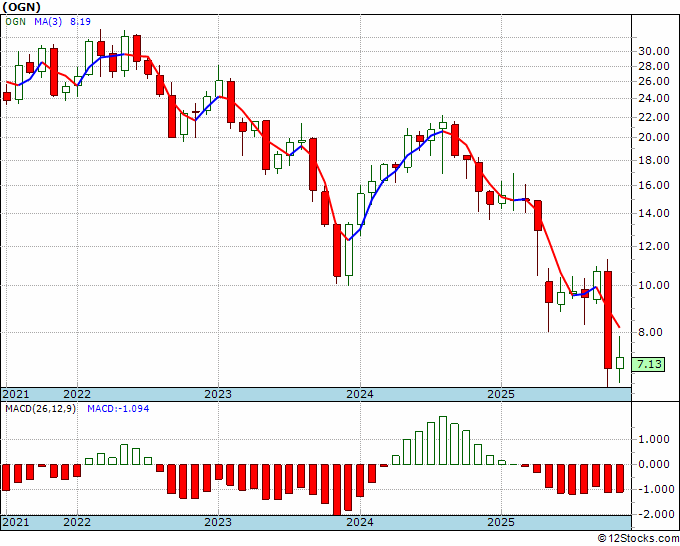Click the -2.000 MACD axis label
The height and width of the screenshot is (546, 680).
pyautogui.click(x=654, y=514)
